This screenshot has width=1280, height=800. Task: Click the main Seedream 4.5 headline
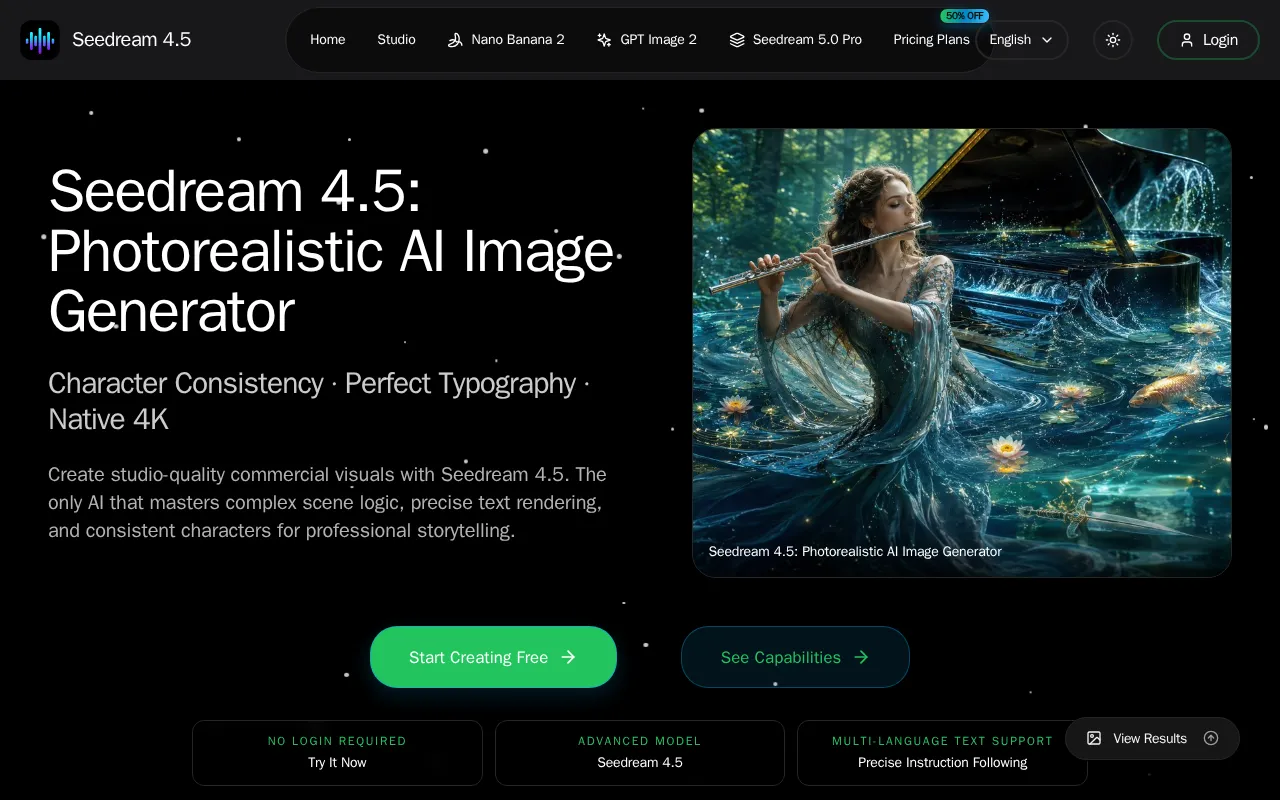pos(331,251)
